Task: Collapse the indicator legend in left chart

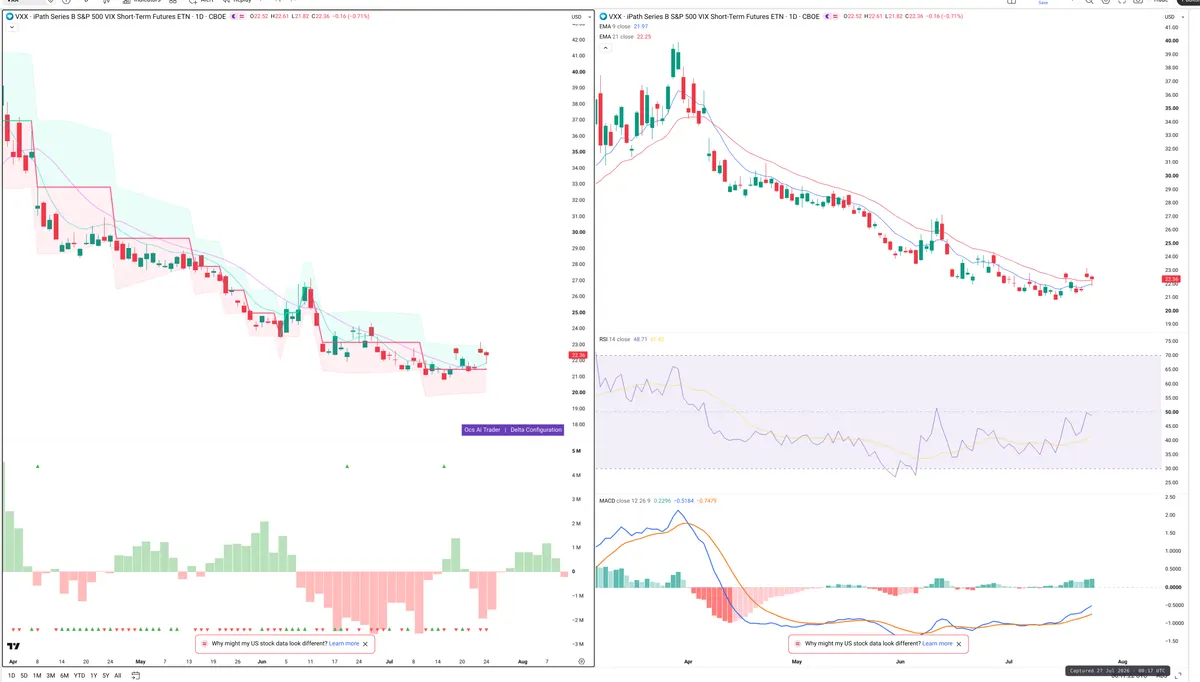Action: (10, 28)
